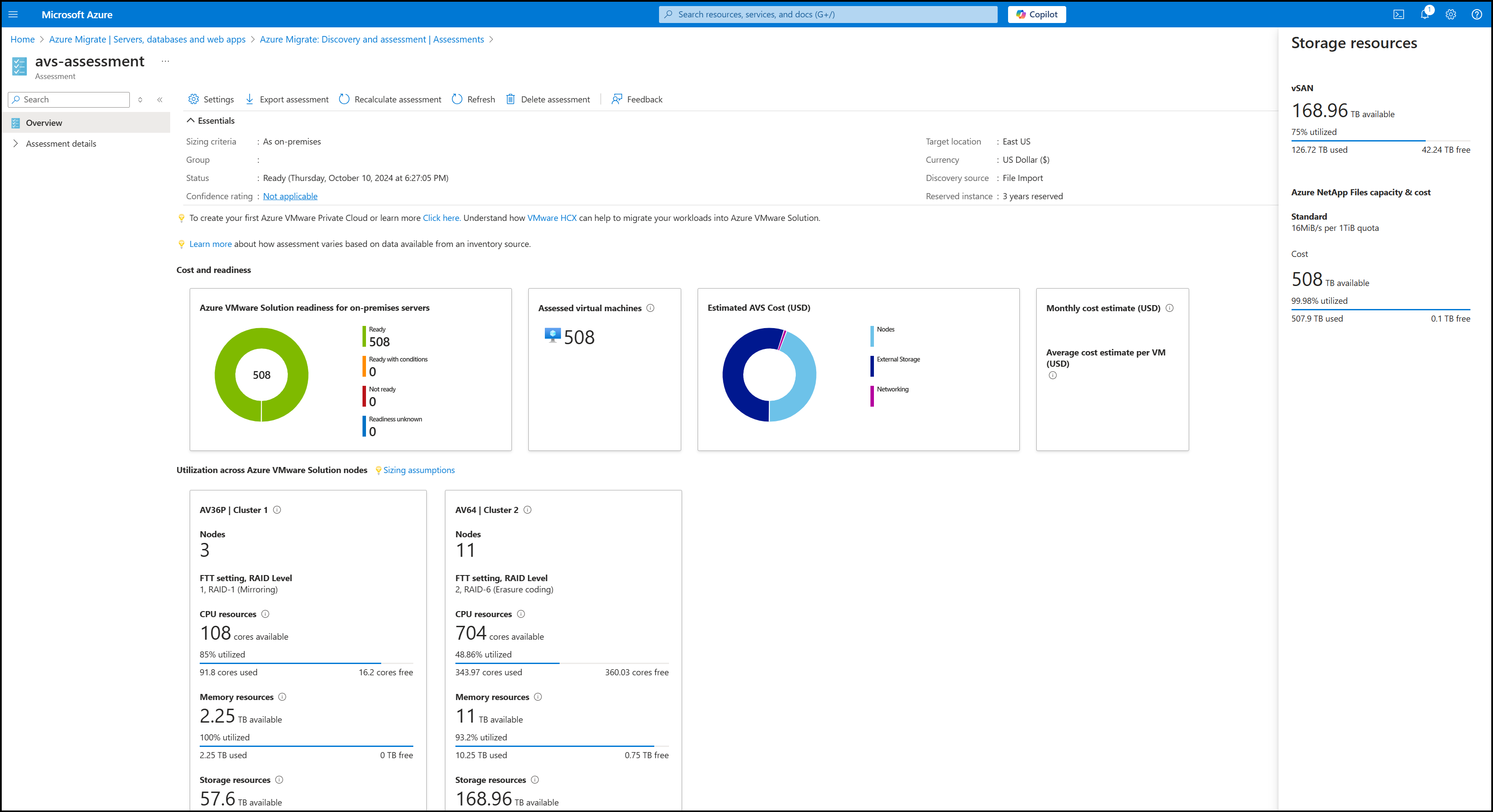This screenshot has height=812, width=1493.
Task: Click the Copilot icon in top bar
Action: [1037, 14]
